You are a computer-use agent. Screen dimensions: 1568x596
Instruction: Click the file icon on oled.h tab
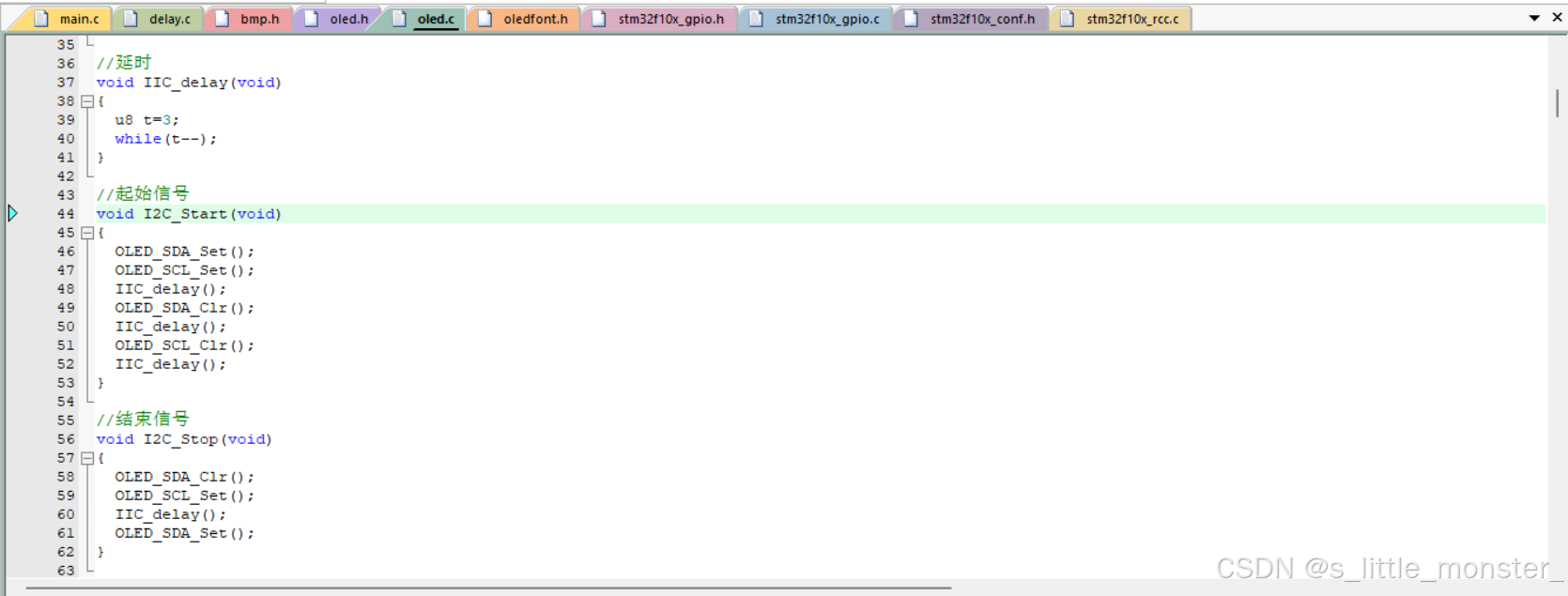(x=312, y=19)
